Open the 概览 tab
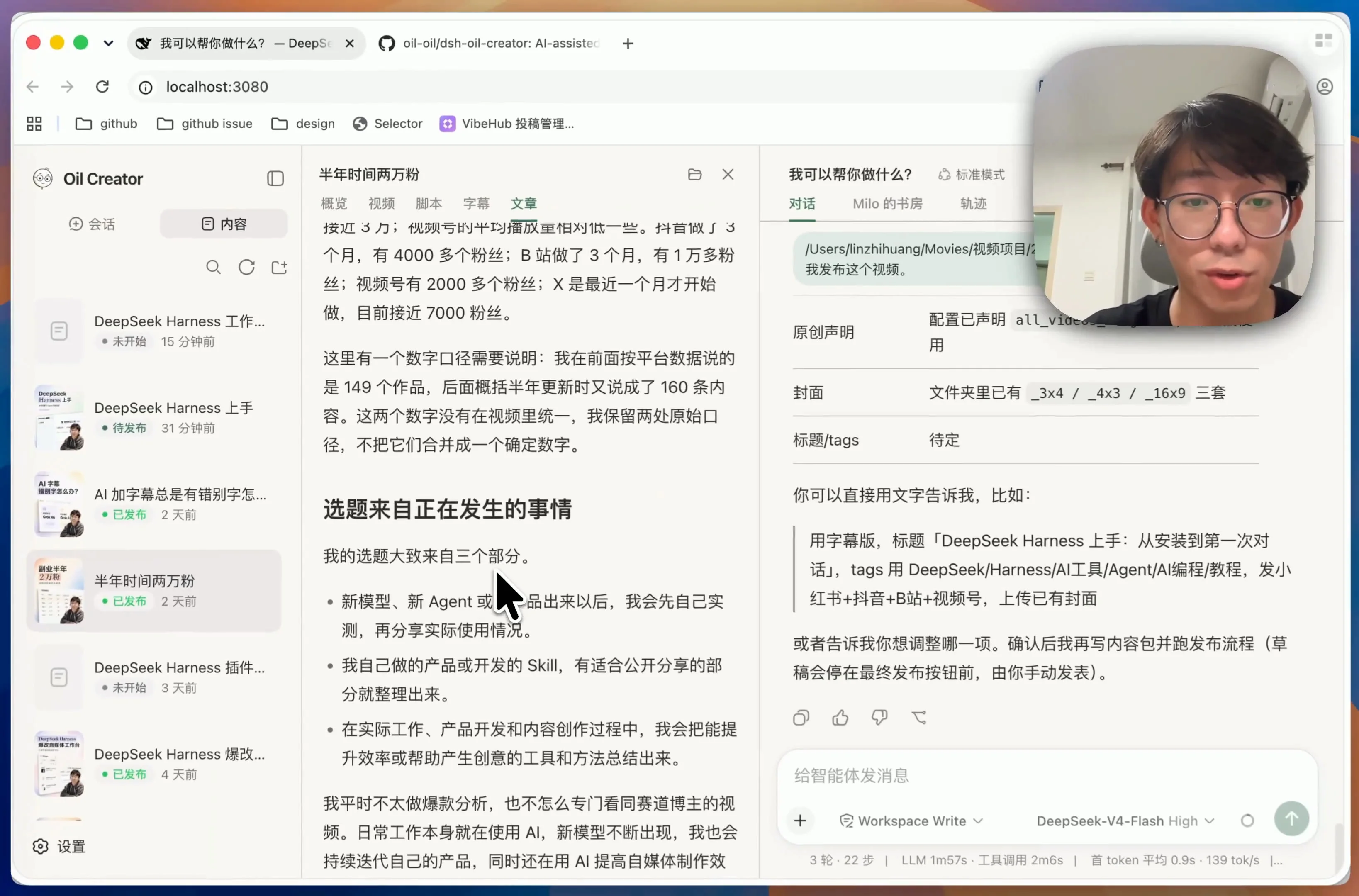1359x896 pixels. click(x=334, y=203)
